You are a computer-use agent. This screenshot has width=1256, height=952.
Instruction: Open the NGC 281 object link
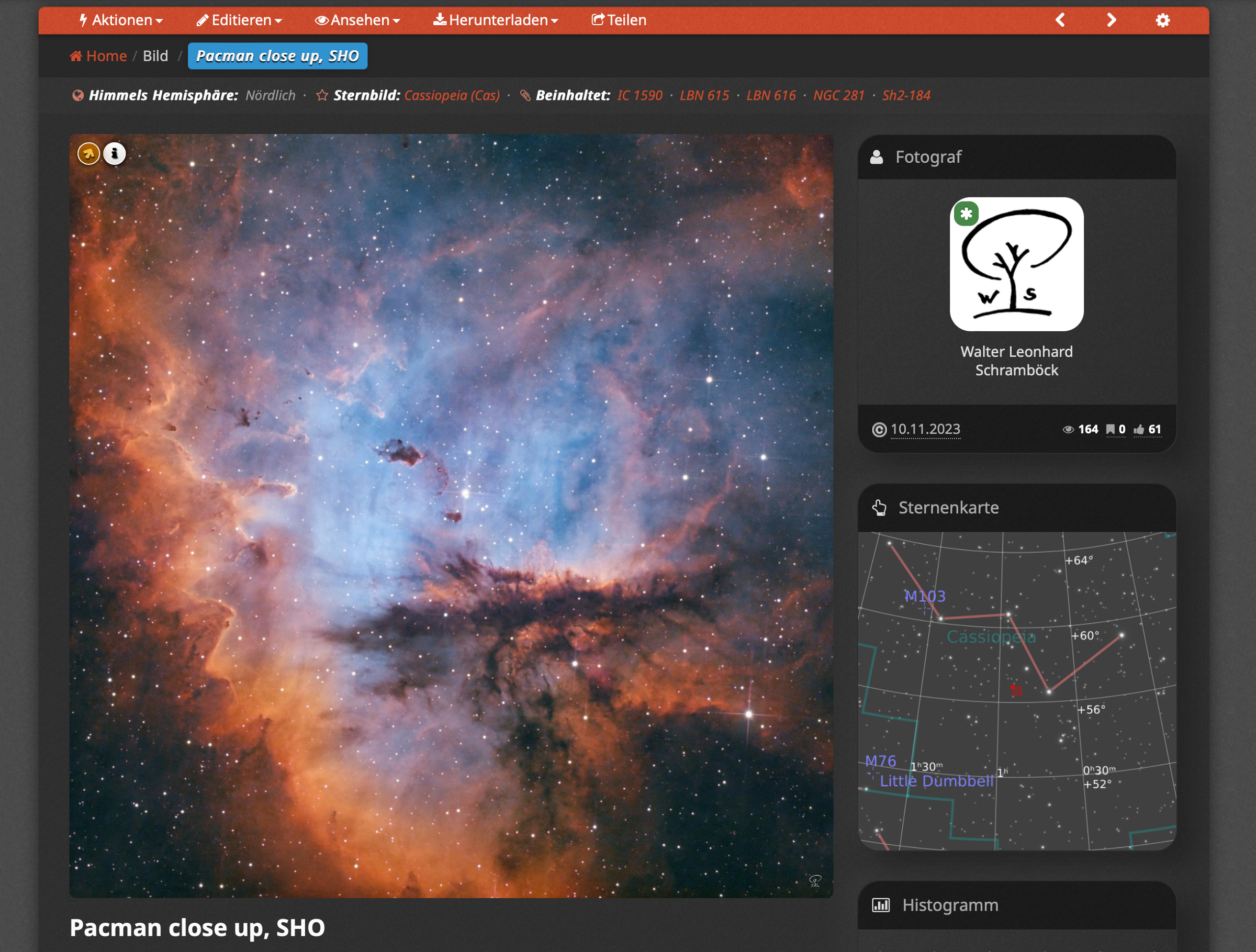tap(839, 95)
